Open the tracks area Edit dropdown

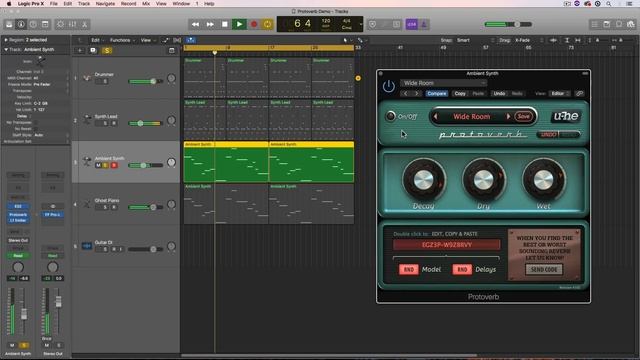97,40
